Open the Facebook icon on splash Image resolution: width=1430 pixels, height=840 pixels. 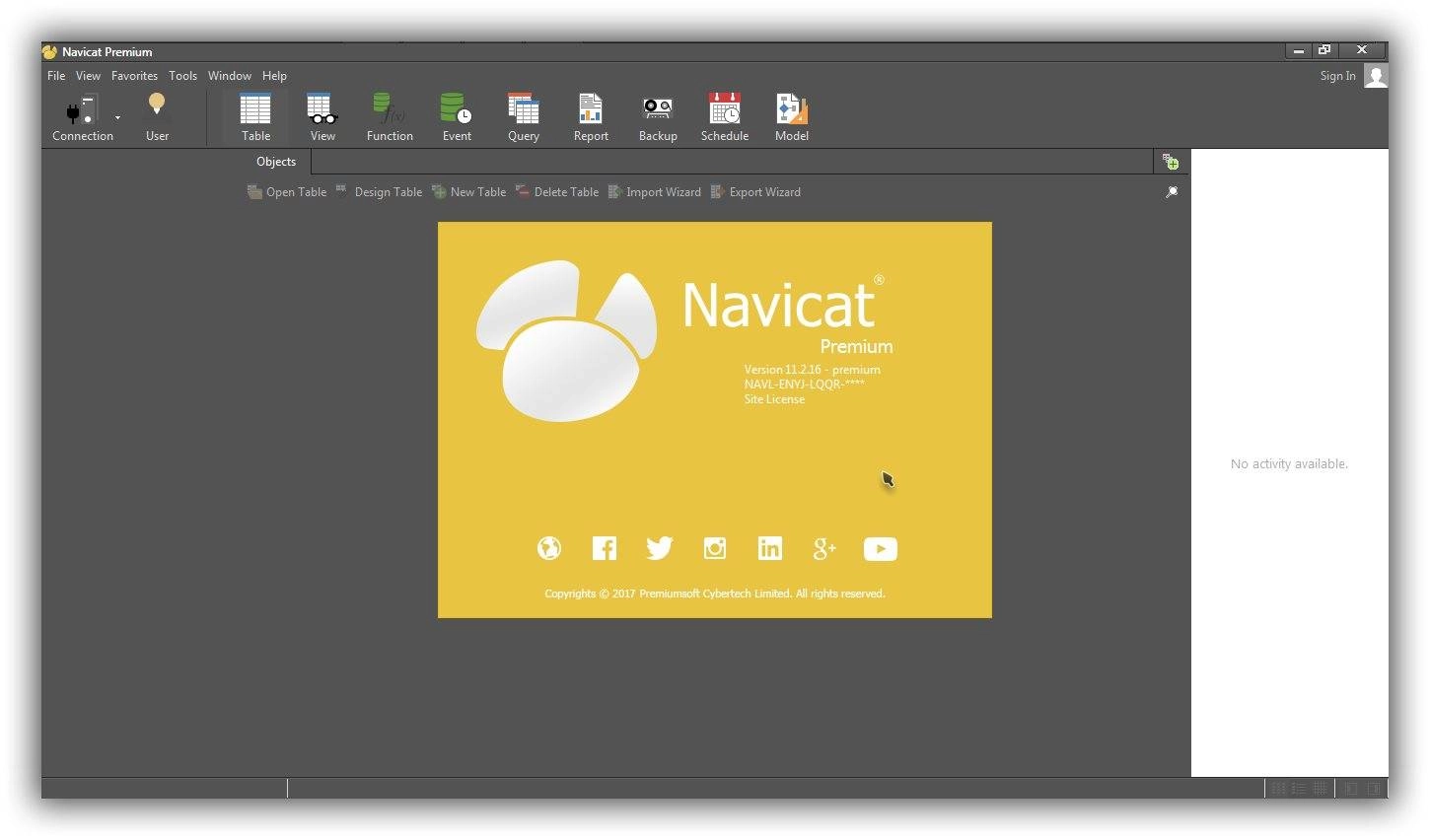(605, 548)
